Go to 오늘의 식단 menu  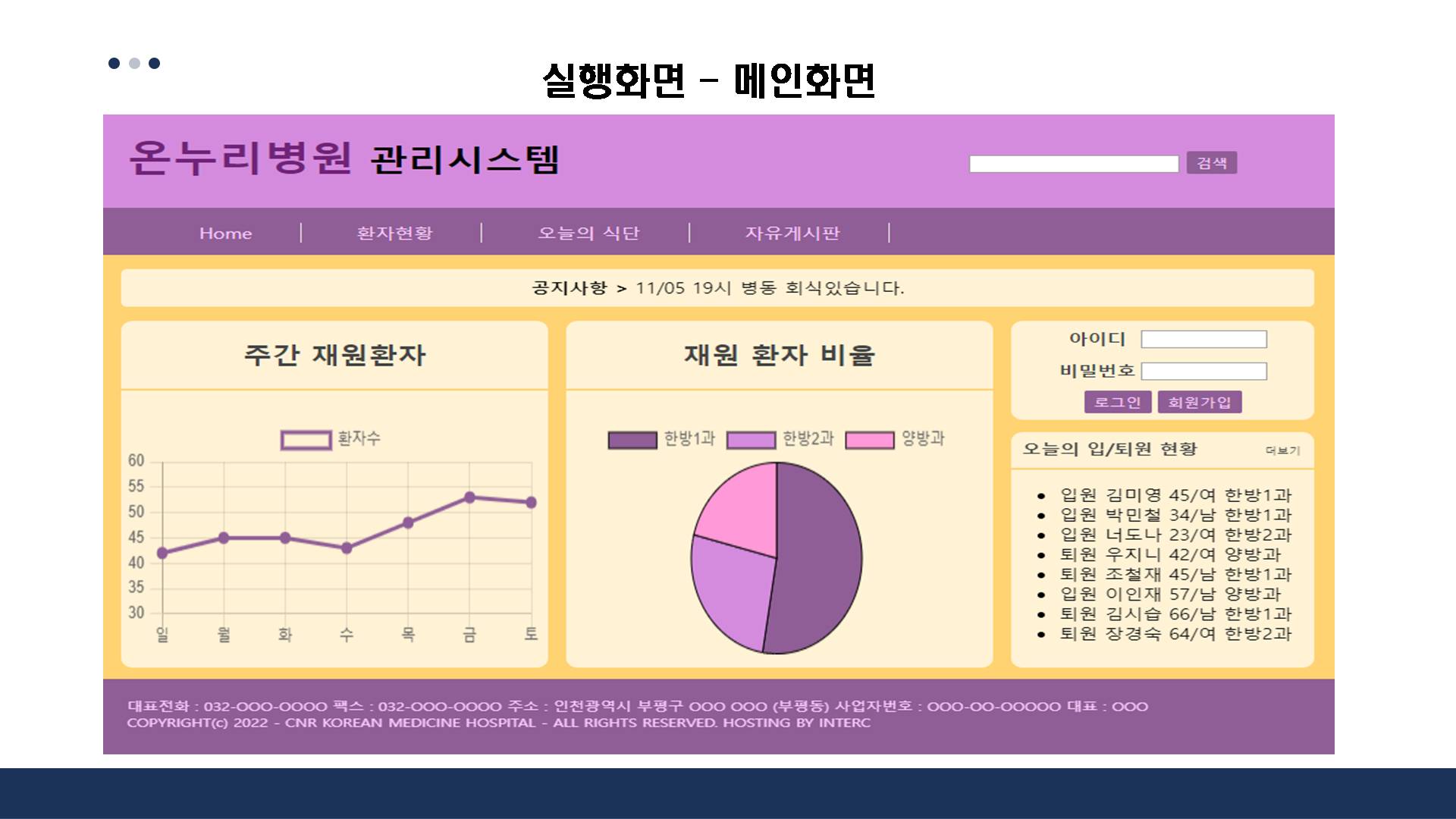[588, 233]
